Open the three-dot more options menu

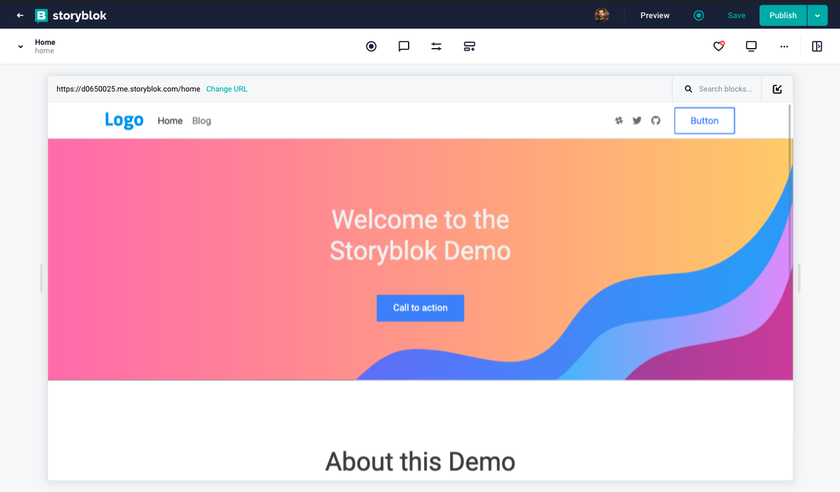coord(784,47)
